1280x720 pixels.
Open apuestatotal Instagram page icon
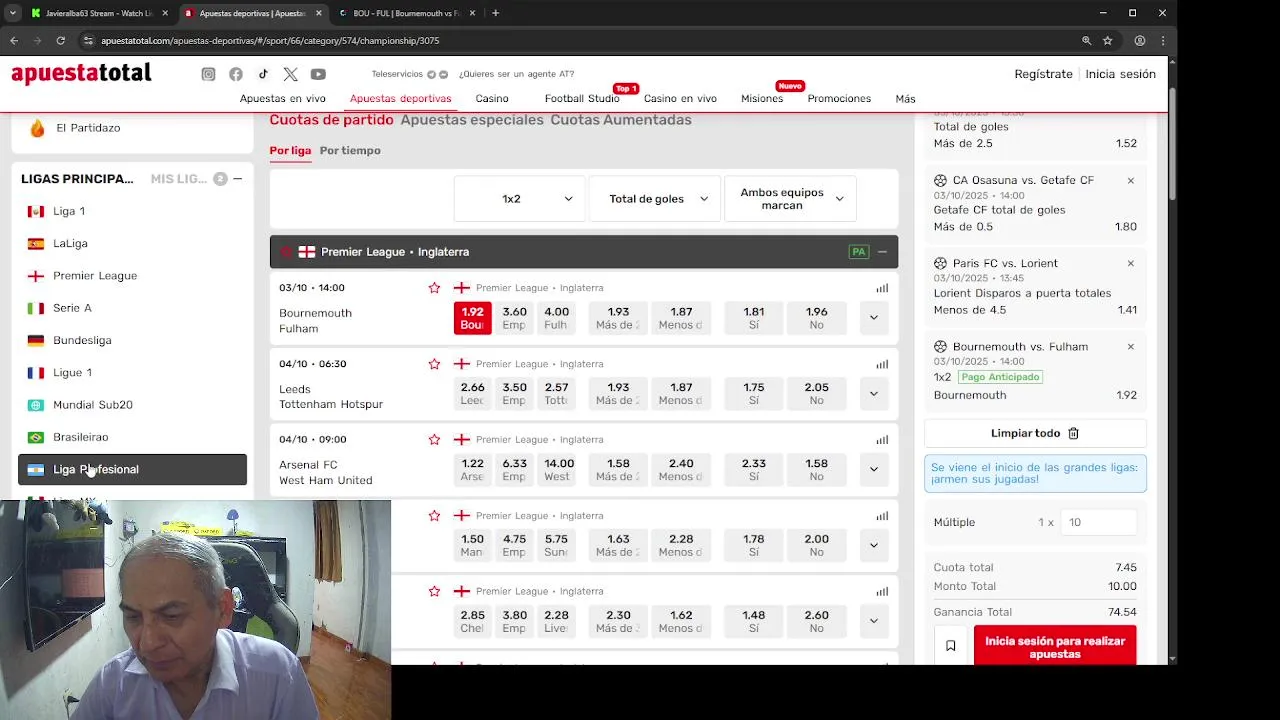pyautogui.click(x=208, y=74)
